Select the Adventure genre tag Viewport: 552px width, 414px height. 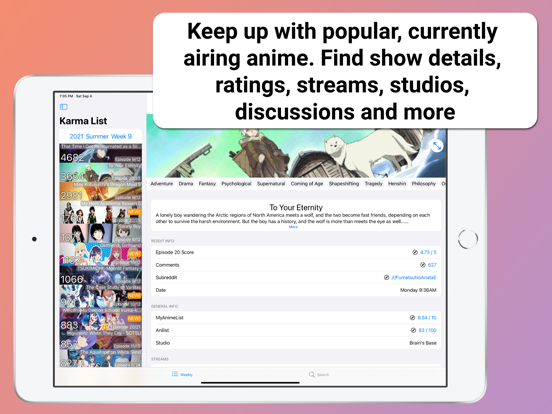162,184
